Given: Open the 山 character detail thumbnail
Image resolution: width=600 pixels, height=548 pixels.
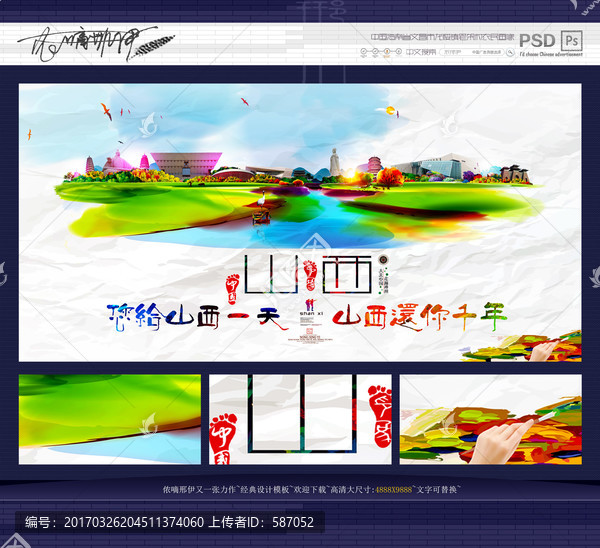Looking at the screenshot, I should (x=300, y=419).
